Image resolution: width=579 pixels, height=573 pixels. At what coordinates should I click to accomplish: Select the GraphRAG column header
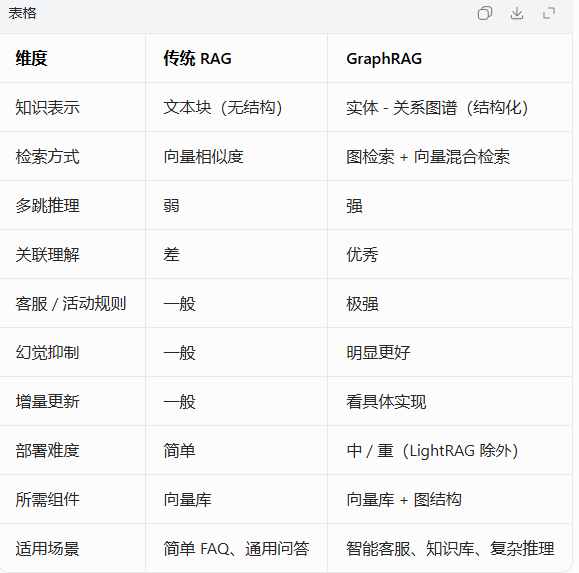[384, 58]
